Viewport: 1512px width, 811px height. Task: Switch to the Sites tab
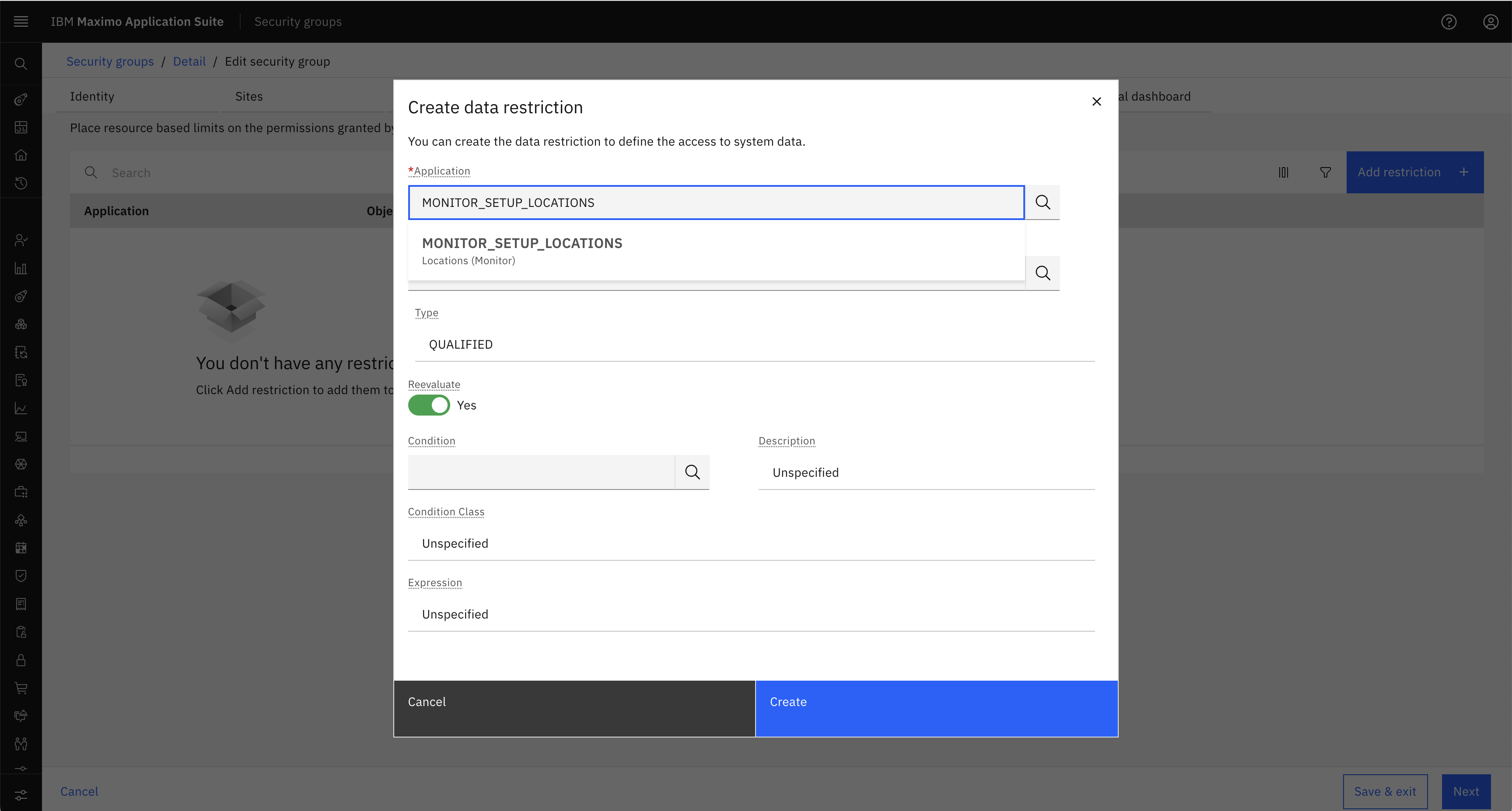tap(249, 96)
